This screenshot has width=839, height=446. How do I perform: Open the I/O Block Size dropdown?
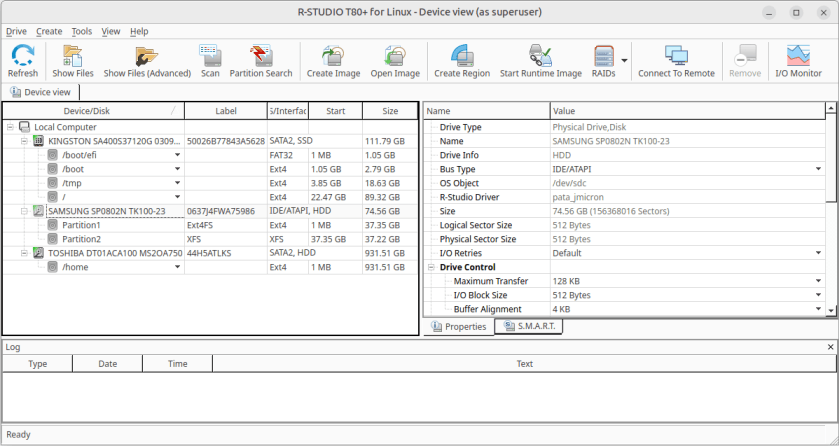[818, 295]
